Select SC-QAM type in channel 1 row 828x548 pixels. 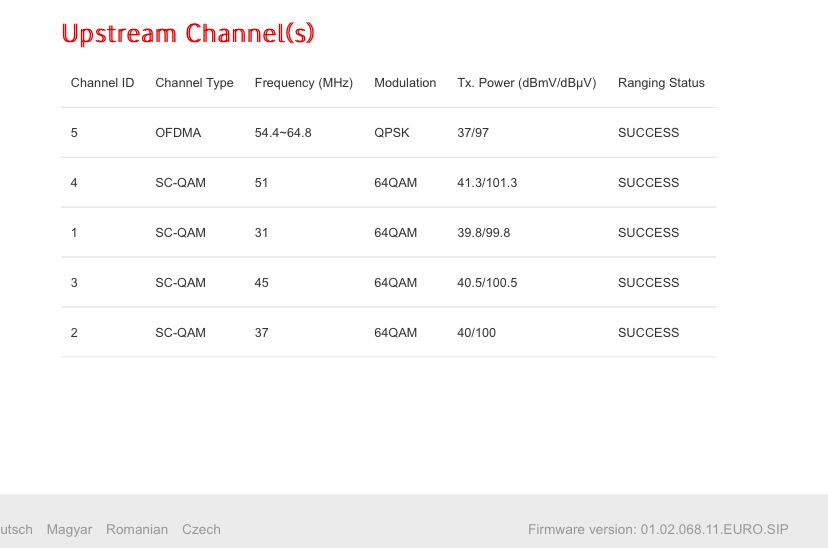[x=181, y=233]
